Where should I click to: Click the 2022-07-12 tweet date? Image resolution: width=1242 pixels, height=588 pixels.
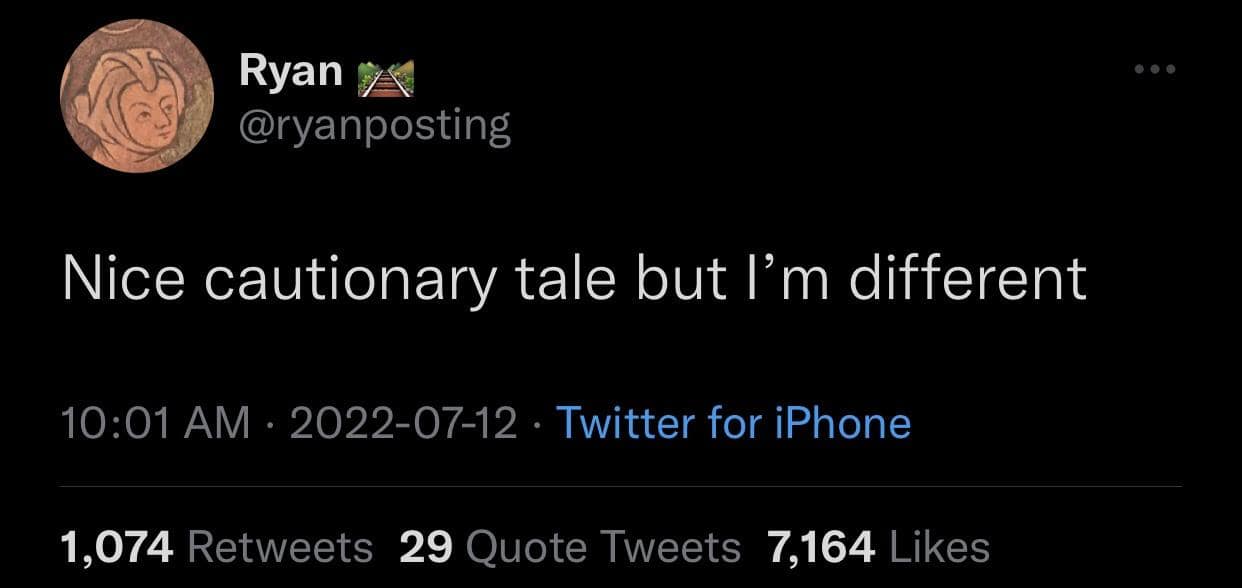coord(403,423)
